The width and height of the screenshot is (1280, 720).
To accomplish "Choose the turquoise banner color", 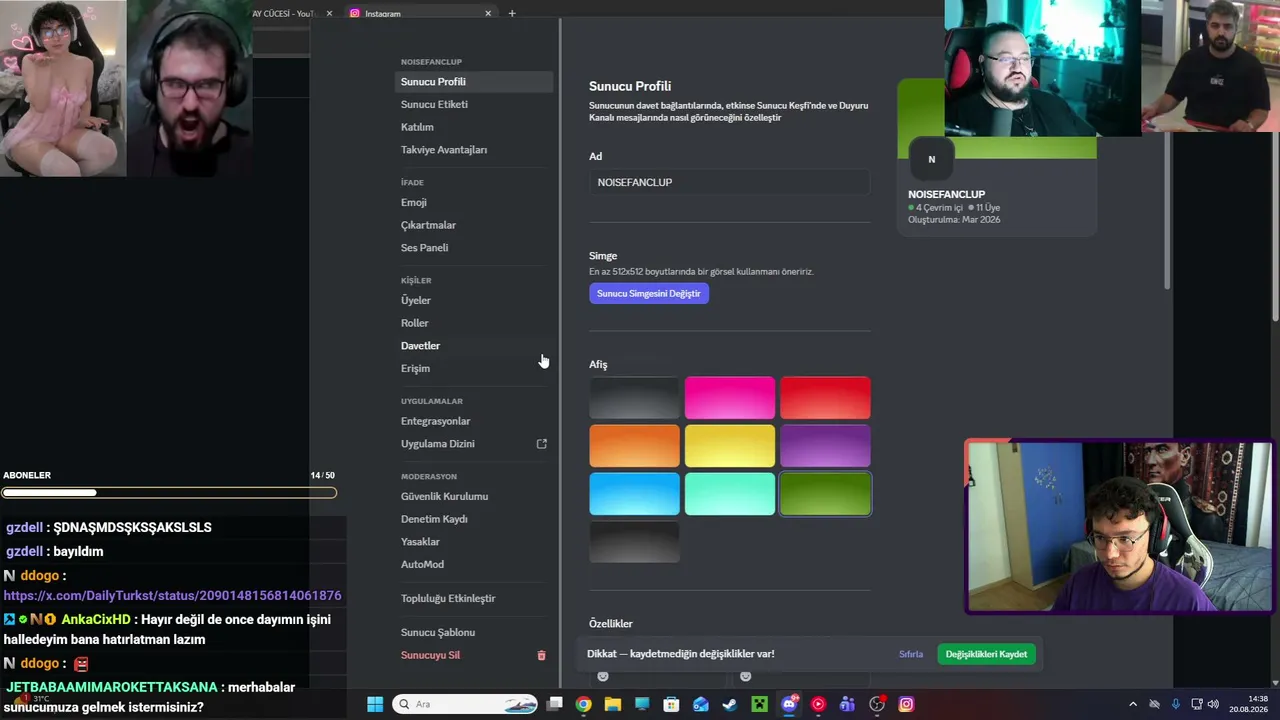I will [x=730, y=494].
